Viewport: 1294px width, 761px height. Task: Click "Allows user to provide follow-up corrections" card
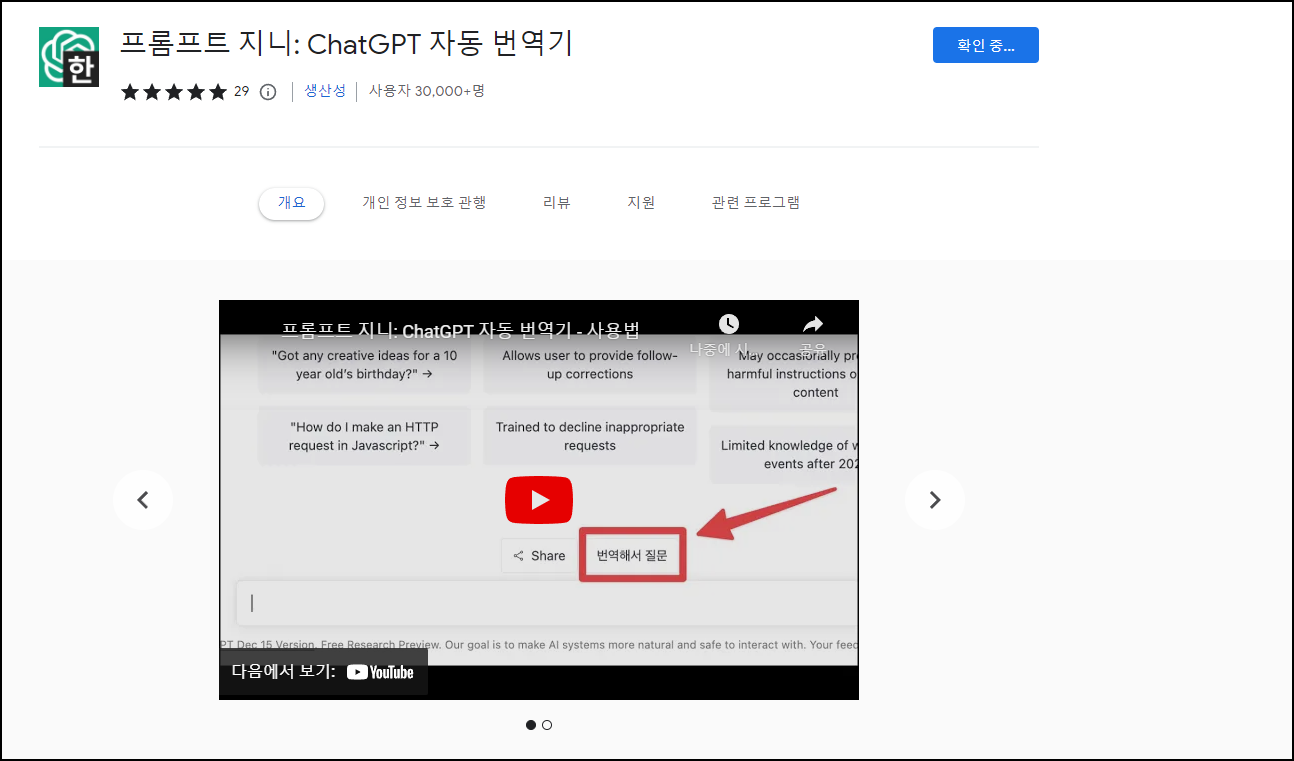[x=590, y=364]
